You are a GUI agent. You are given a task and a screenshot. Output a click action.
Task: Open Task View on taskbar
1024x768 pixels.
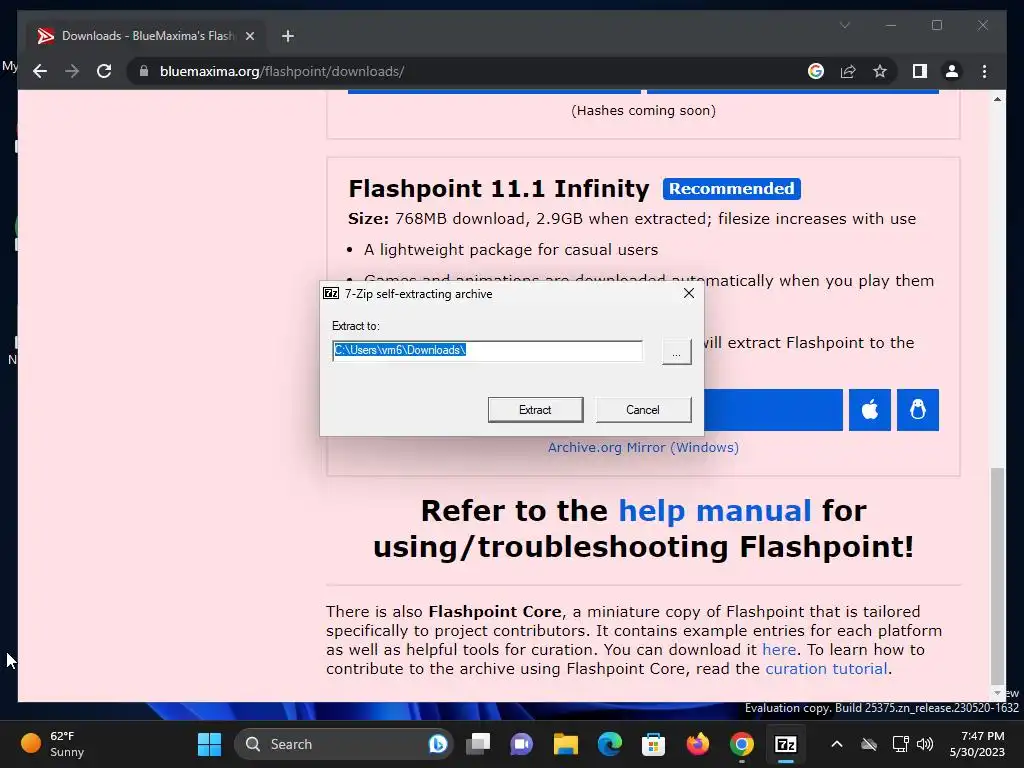point(478,744)
